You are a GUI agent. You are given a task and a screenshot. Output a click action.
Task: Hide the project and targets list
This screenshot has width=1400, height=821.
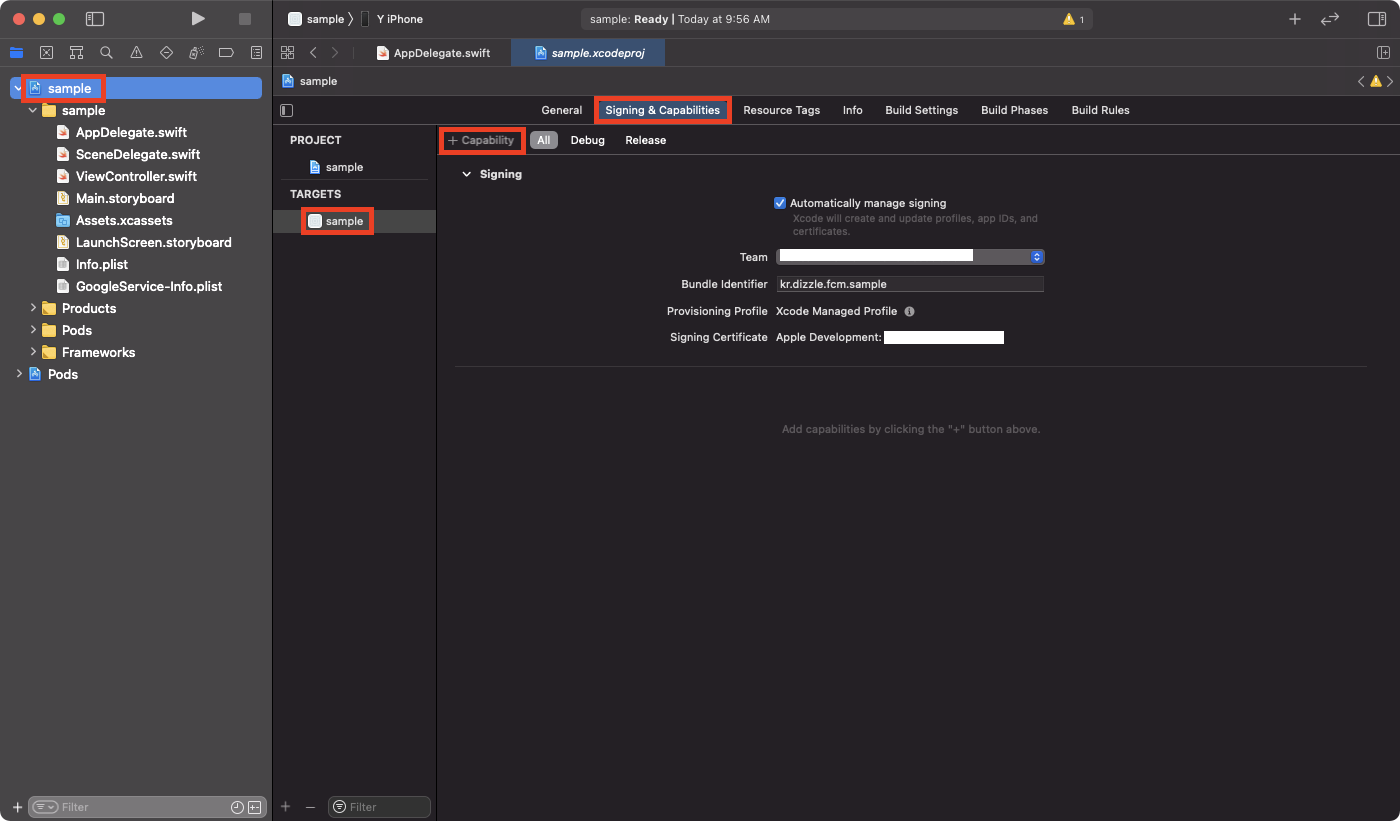(x=287, y=110)
